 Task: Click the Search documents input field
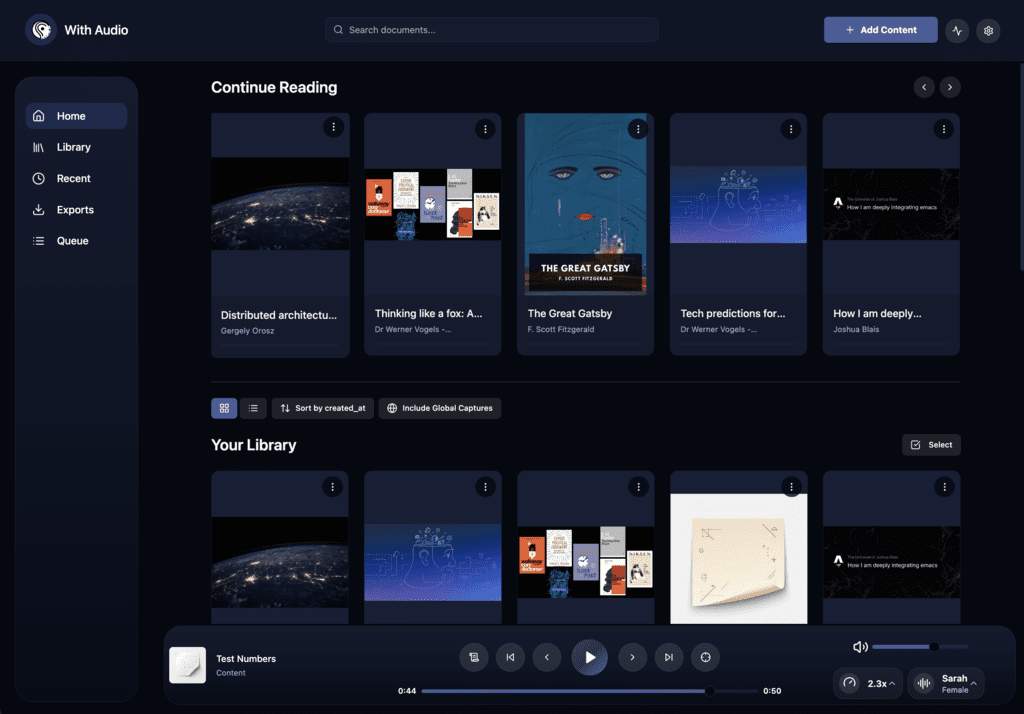tap(491, 30)
